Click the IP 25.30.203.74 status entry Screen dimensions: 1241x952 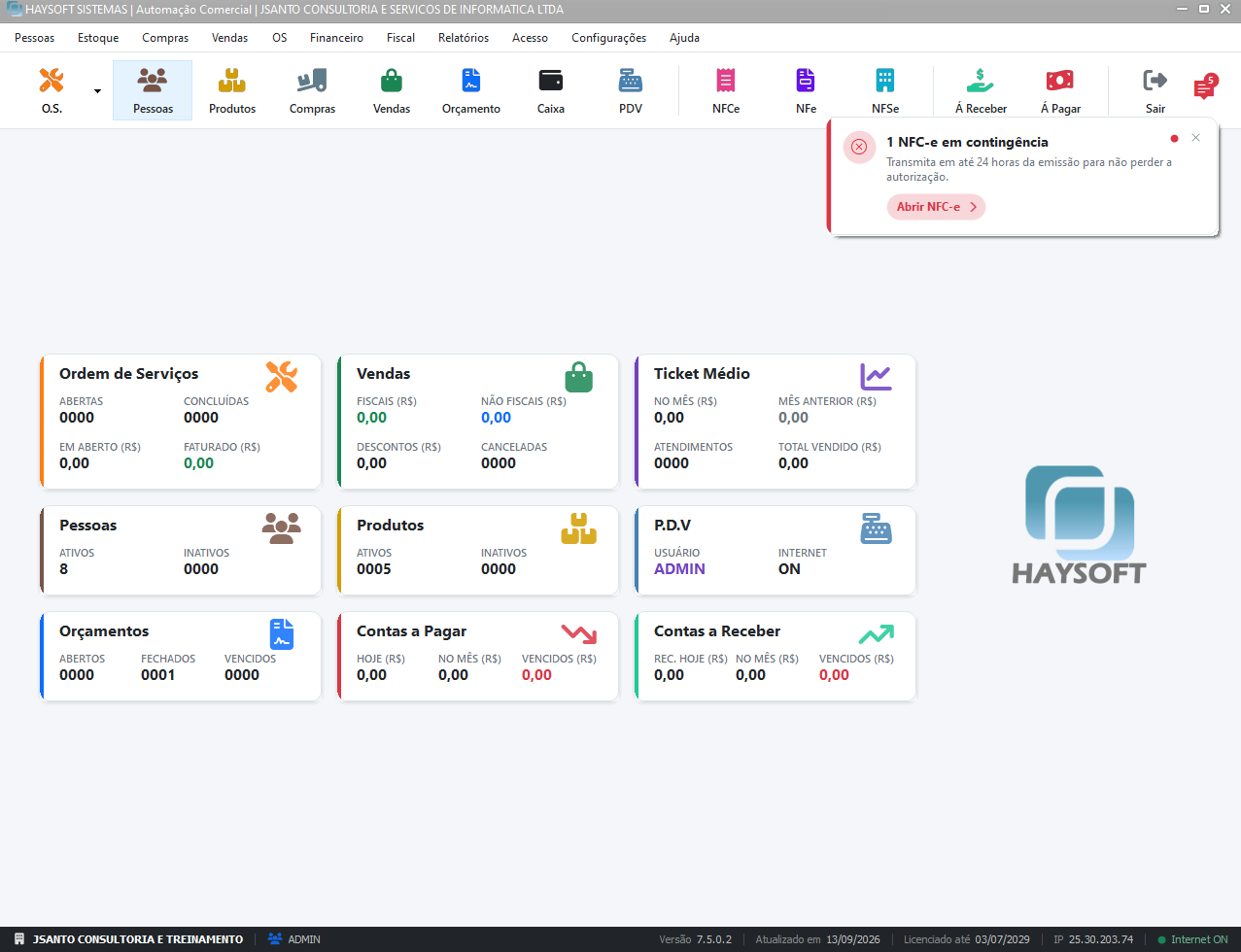click(1093, 939)
